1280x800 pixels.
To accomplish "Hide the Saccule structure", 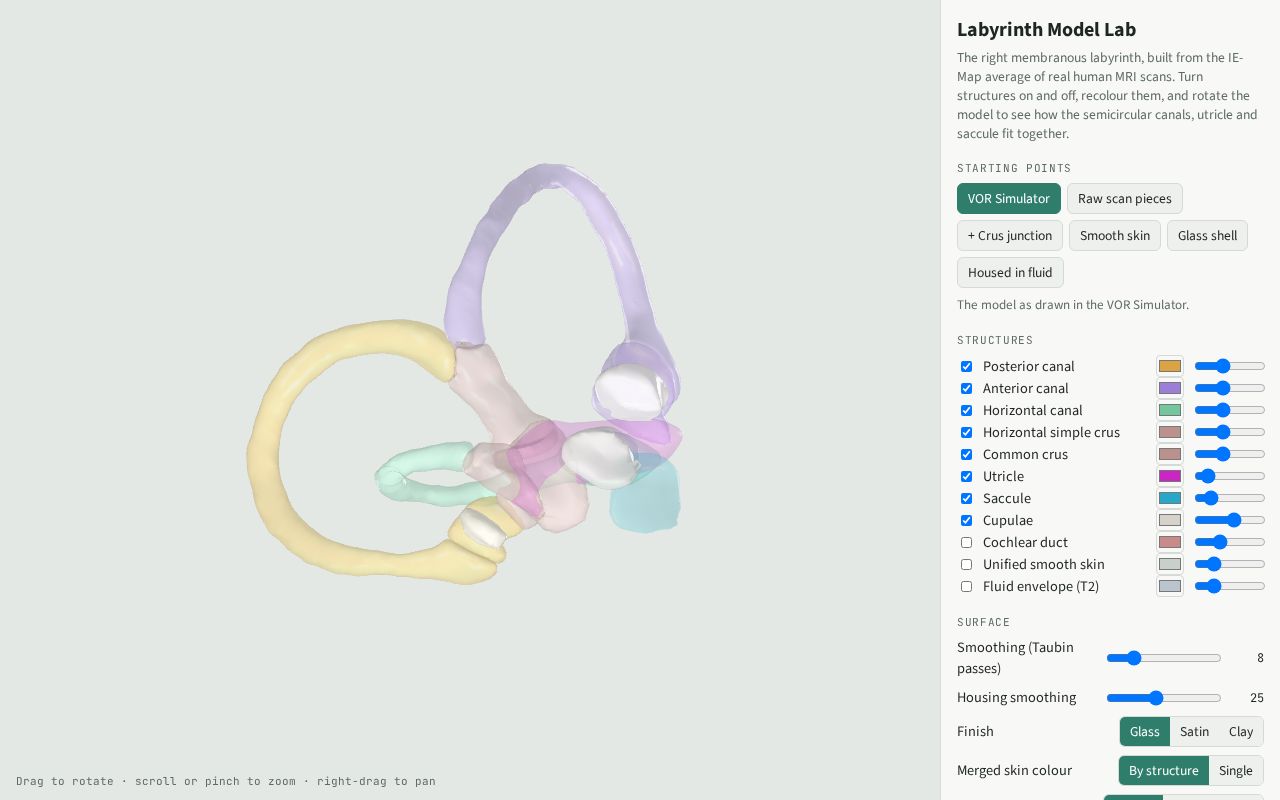I will click(966, 498).
